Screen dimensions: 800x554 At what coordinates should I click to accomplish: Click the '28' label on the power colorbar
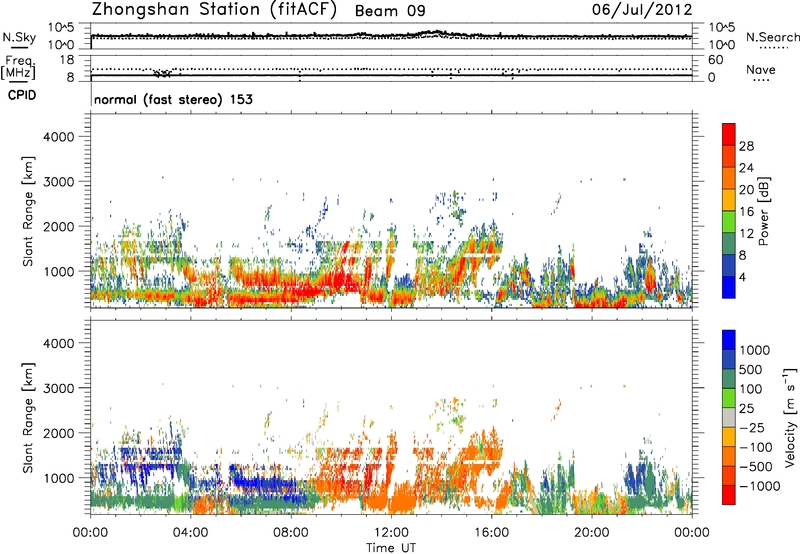[x=746, y=146]
